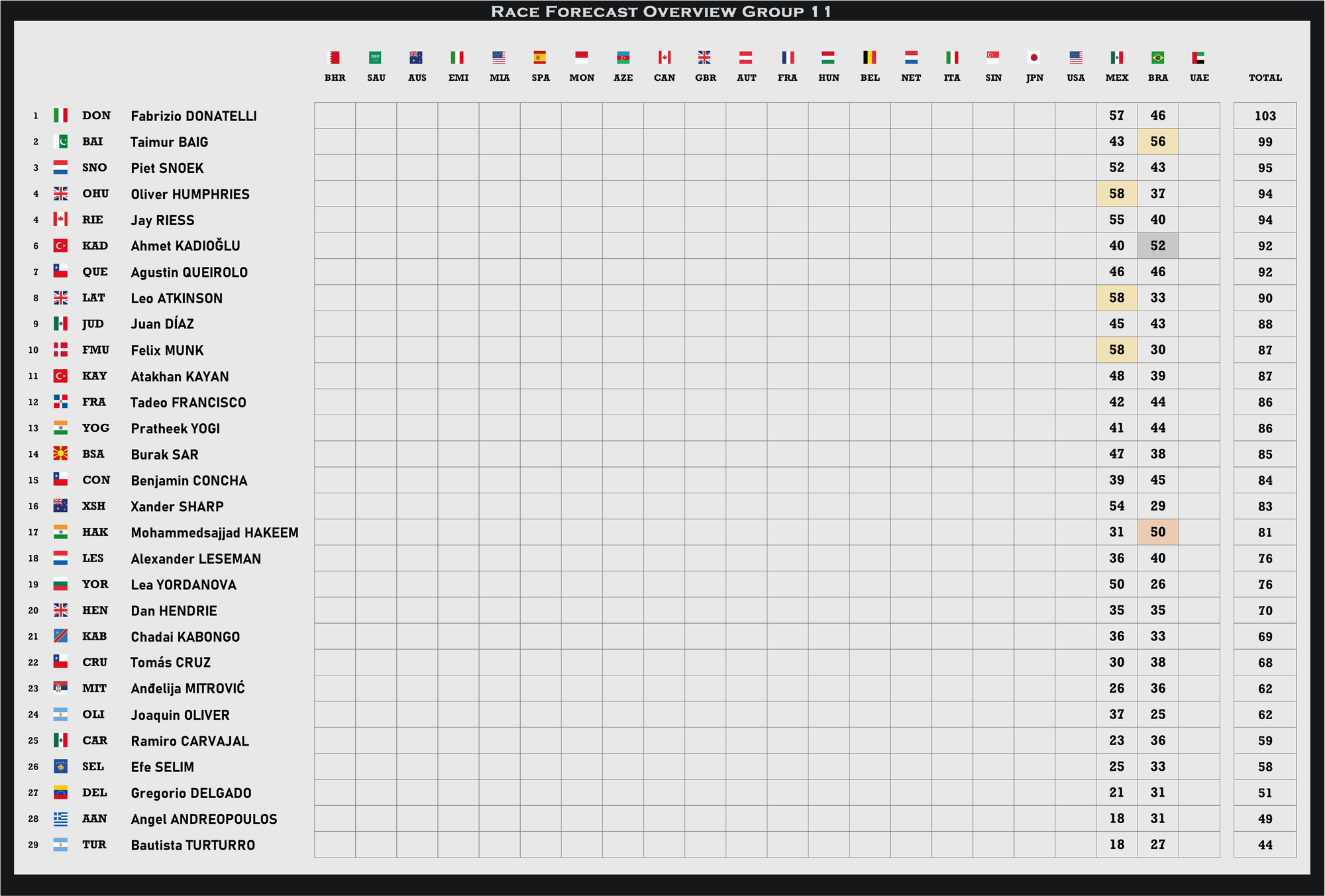Click the Monaco flag above MON

click(x=582, y=58)
